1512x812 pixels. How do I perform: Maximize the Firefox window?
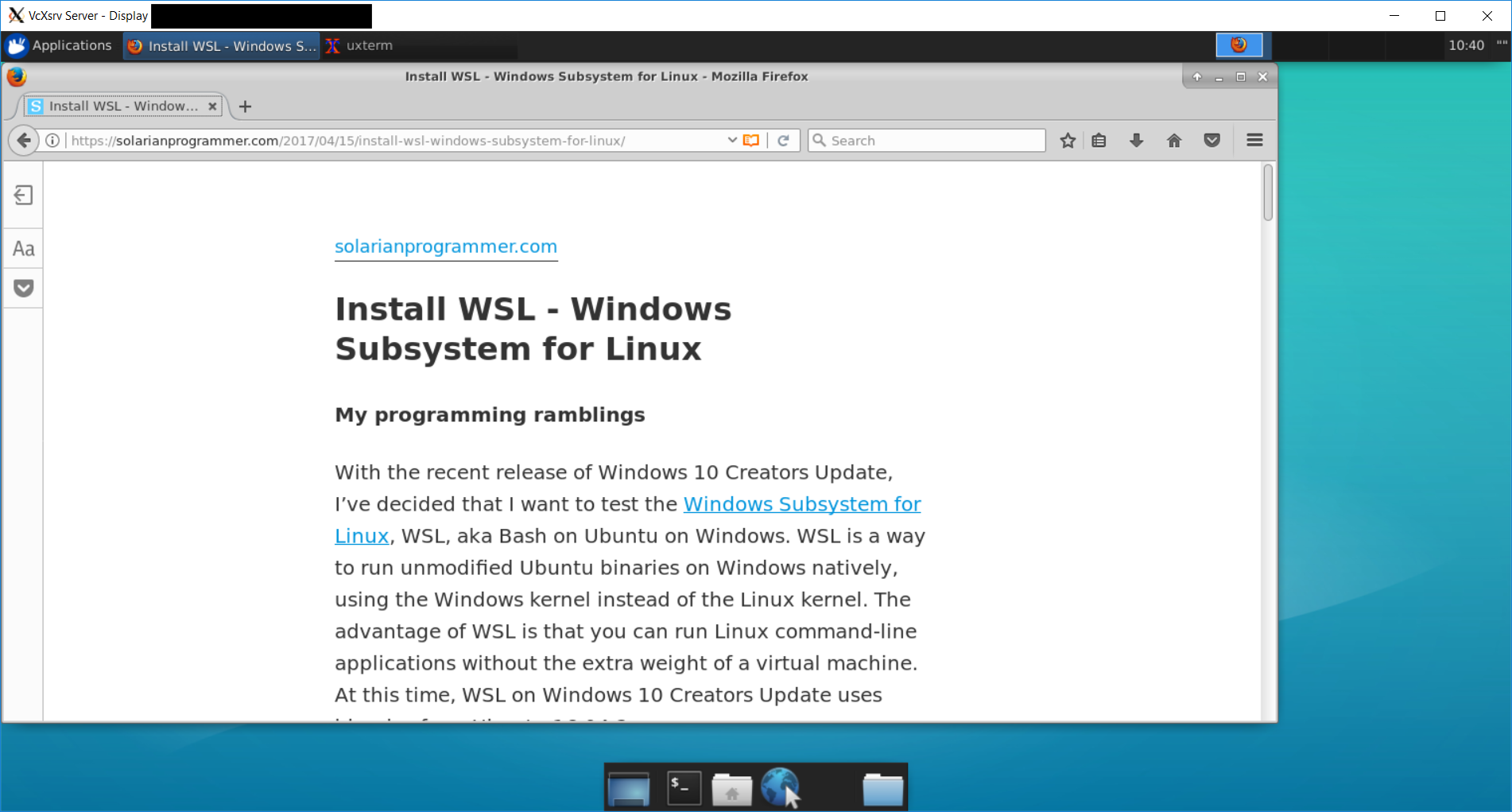tap(1241, 77)
